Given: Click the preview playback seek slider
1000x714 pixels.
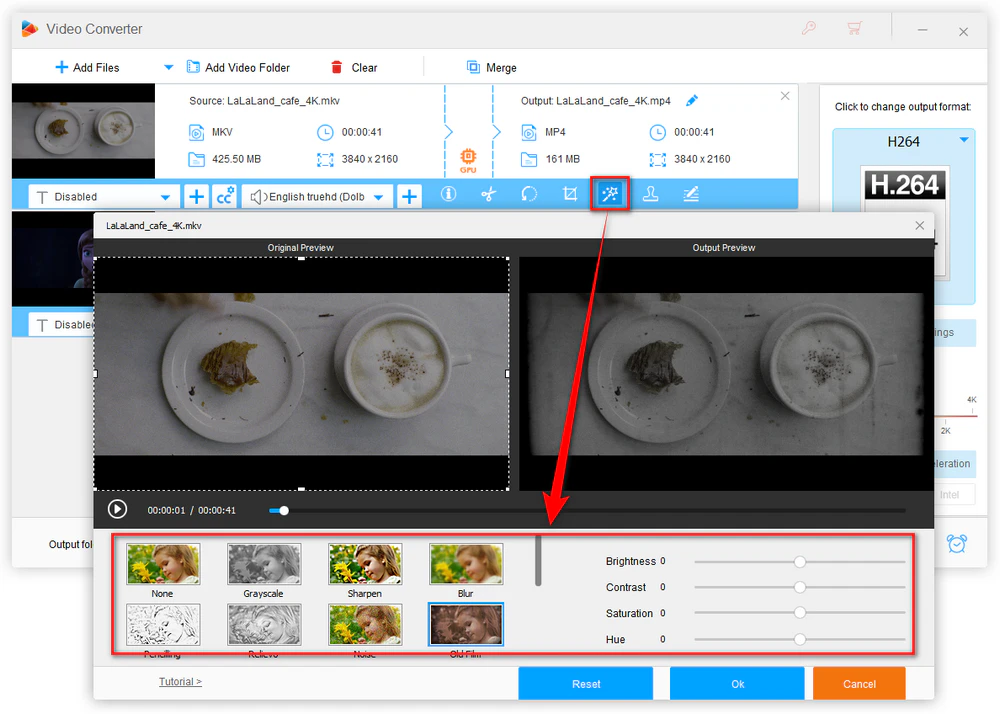Looking at the screenshot, I should tap(587, 511).
